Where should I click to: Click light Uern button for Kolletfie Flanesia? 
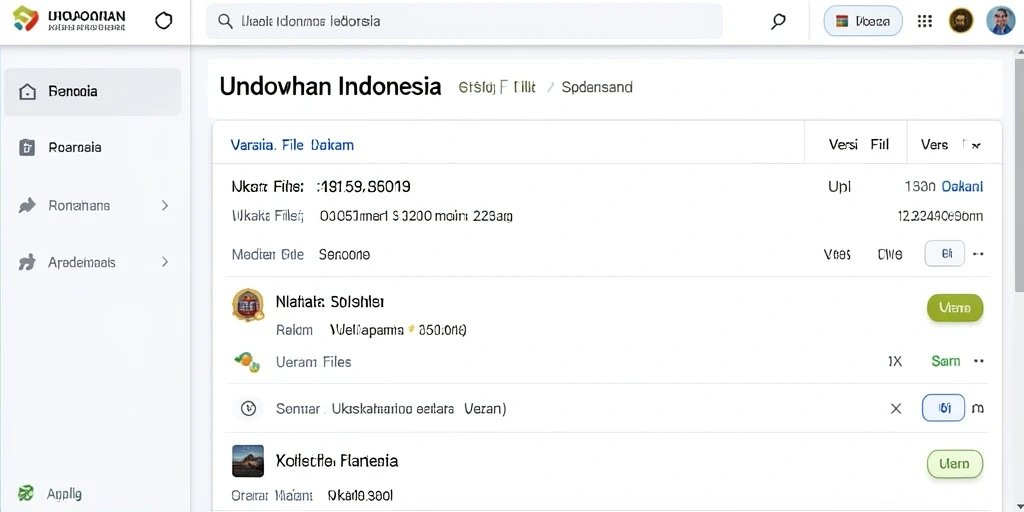coord(955,464)
